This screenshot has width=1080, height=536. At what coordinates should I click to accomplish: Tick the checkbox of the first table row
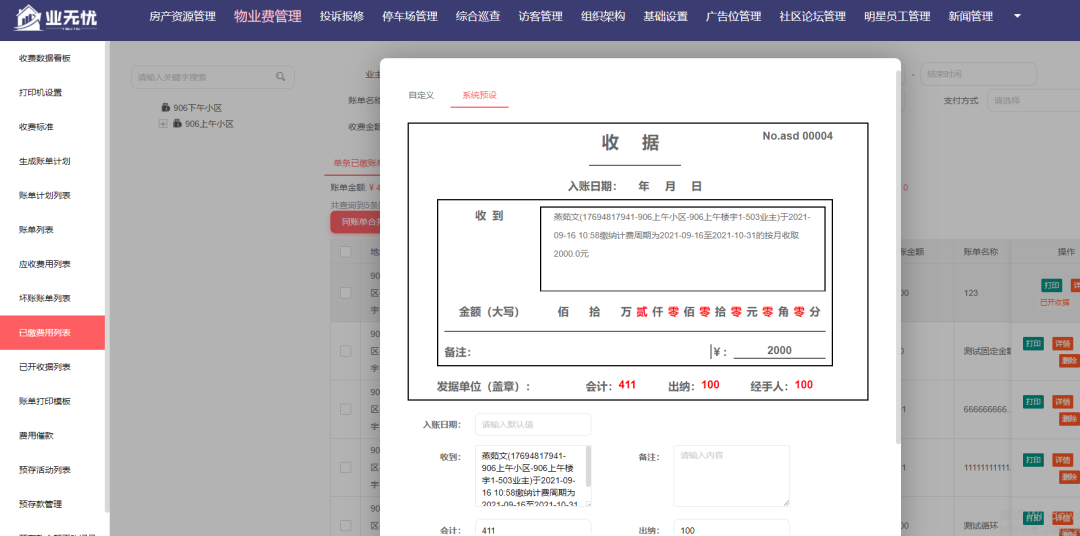346,293
